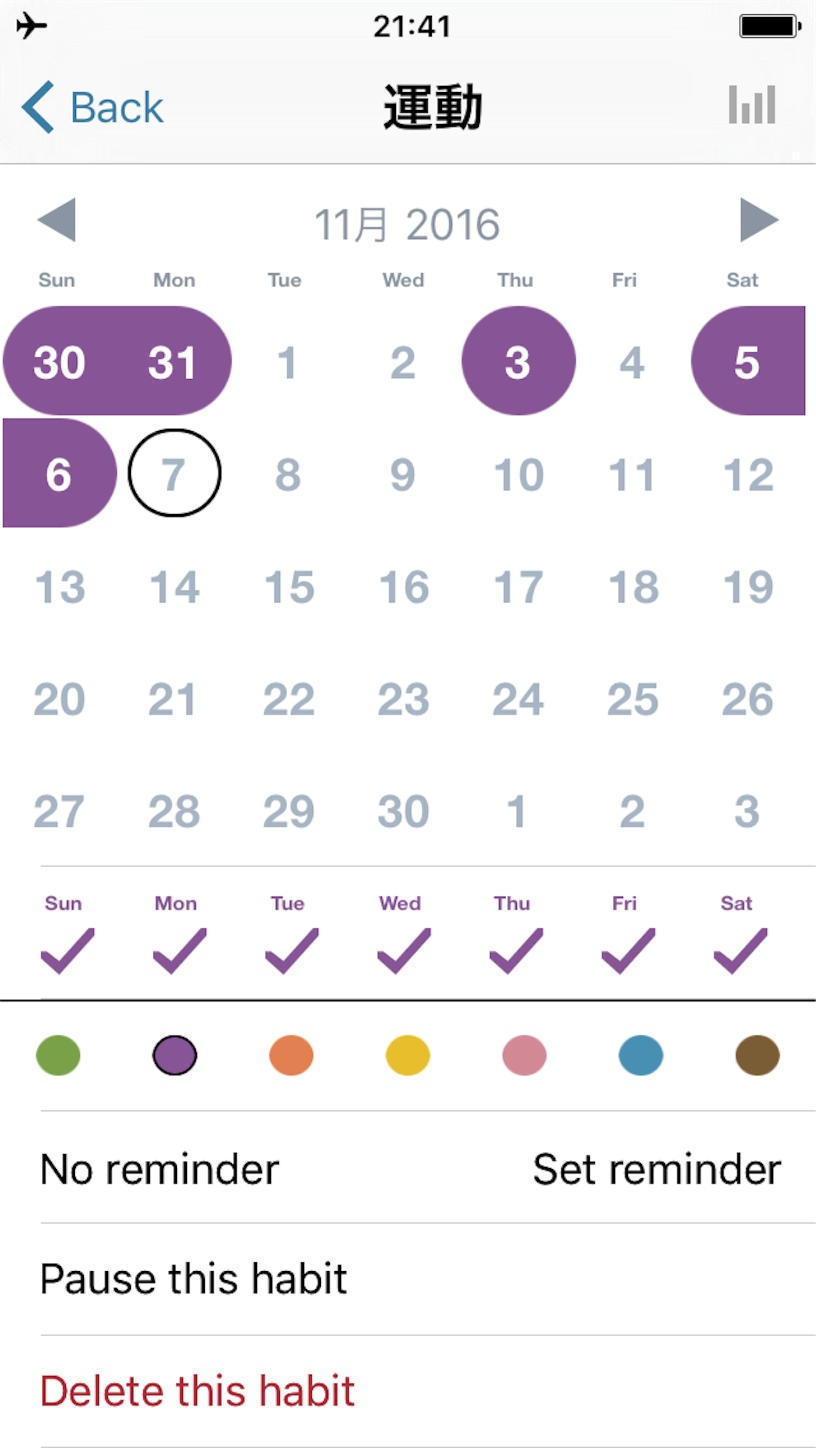The image size is (816, 1448).
Task: Toggle the Wednesday checkmark
Action: [403, 951]
